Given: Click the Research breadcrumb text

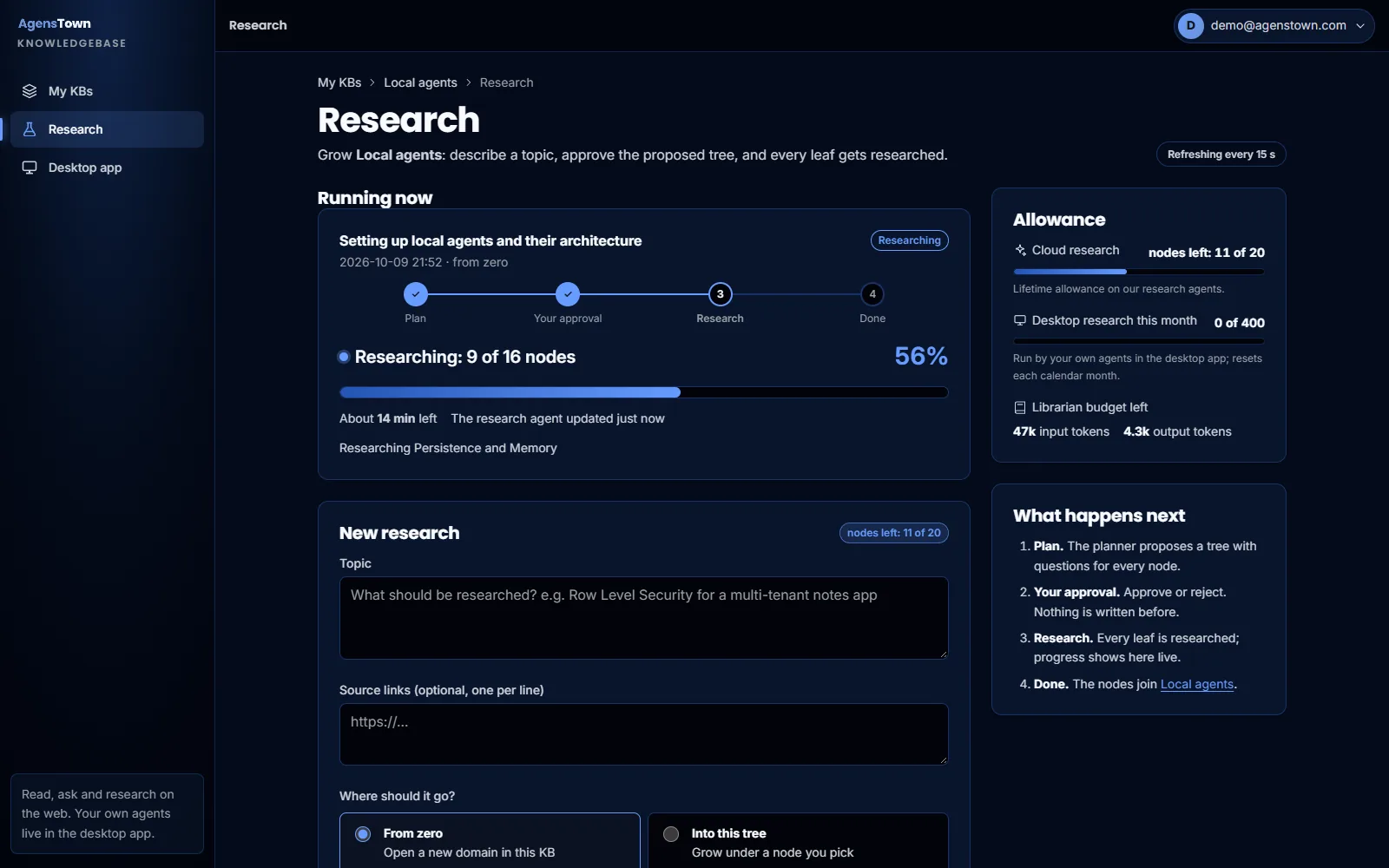Looking at the screenshot, I should point(506,82).
